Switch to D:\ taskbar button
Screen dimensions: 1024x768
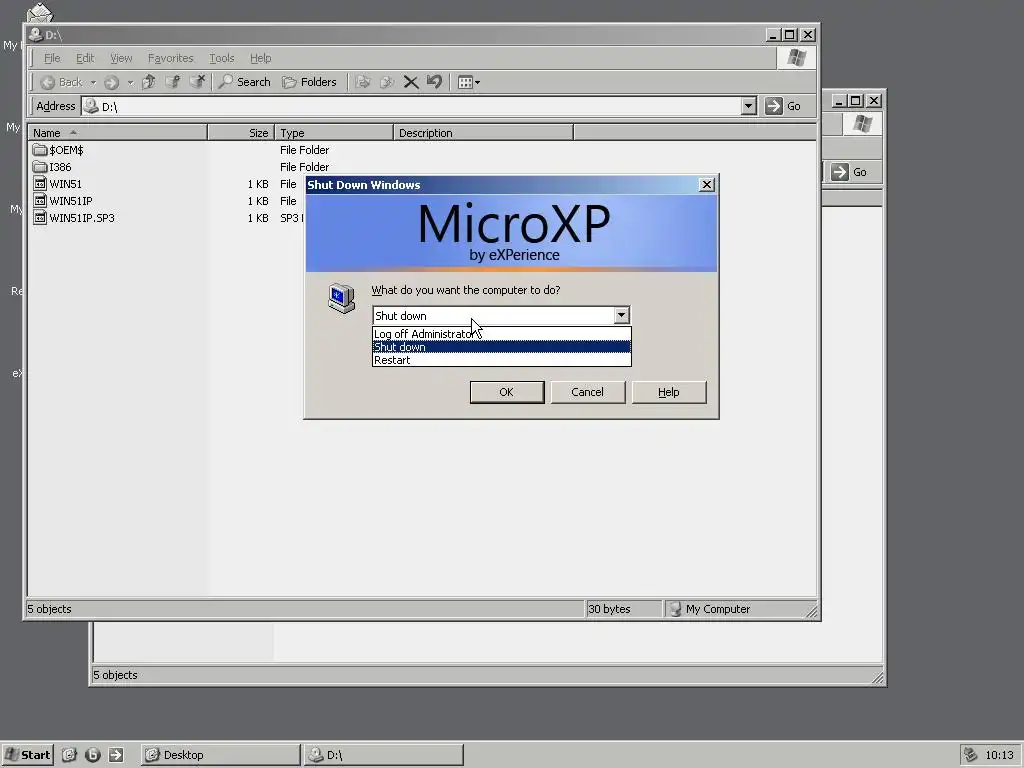[x=384, y=755]
